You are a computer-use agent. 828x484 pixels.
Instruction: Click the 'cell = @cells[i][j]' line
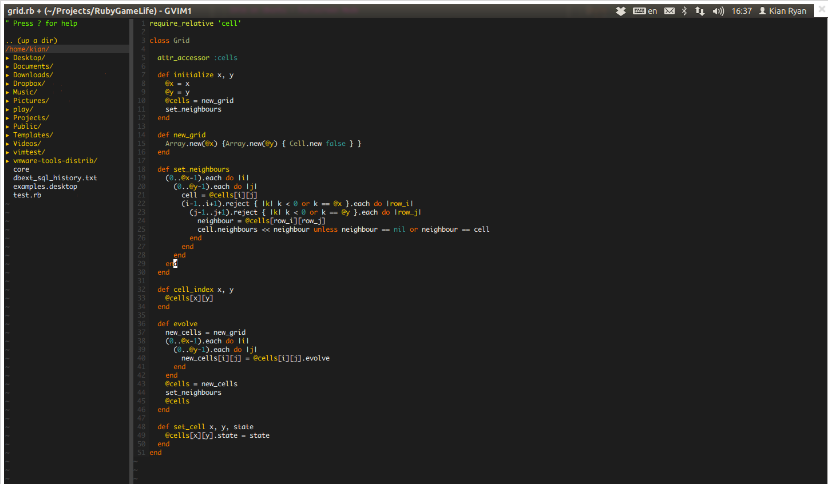click(219, 195)
